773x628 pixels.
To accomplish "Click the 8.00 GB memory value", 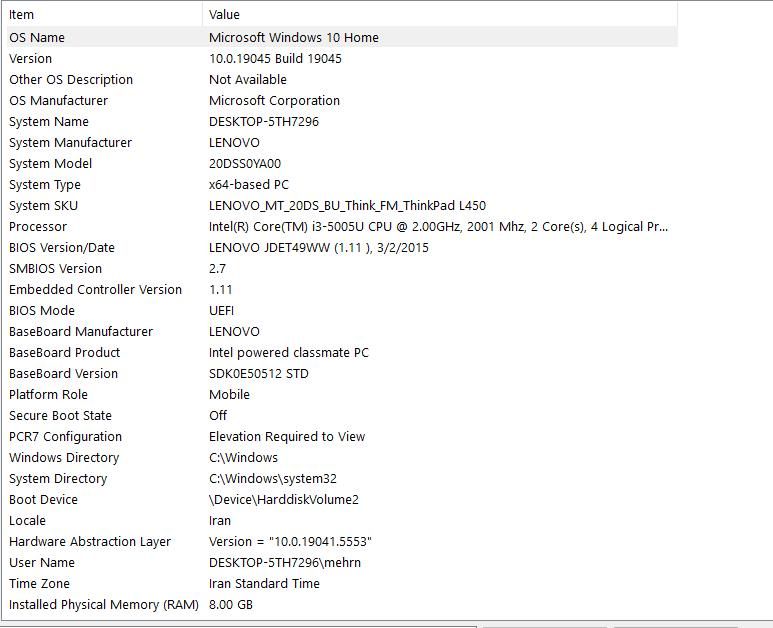I will [231, 605].
